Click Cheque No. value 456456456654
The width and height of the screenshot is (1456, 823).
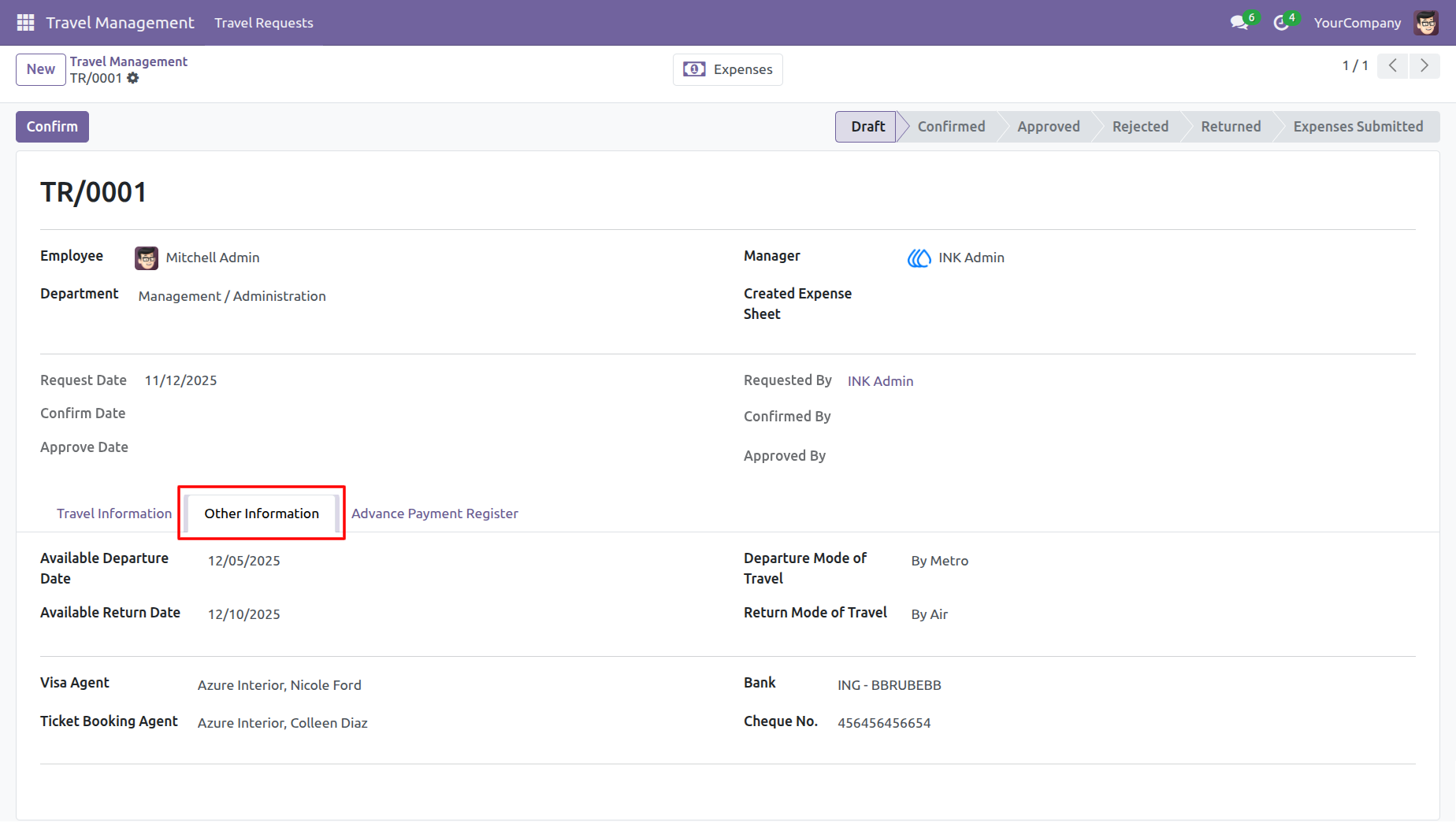884,723
